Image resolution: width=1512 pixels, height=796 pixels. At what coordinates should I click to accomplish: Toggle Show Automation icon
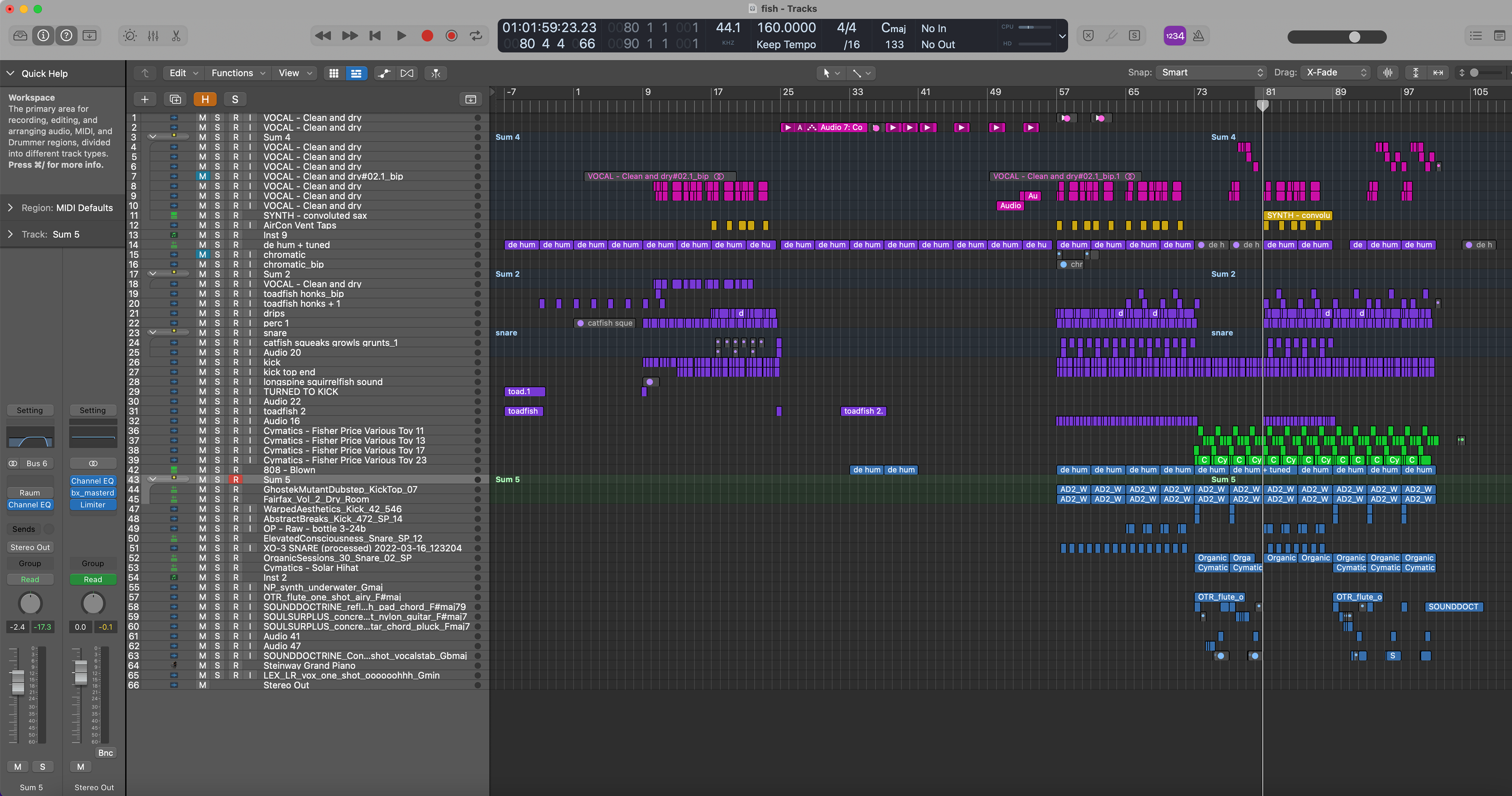point(384,73)
